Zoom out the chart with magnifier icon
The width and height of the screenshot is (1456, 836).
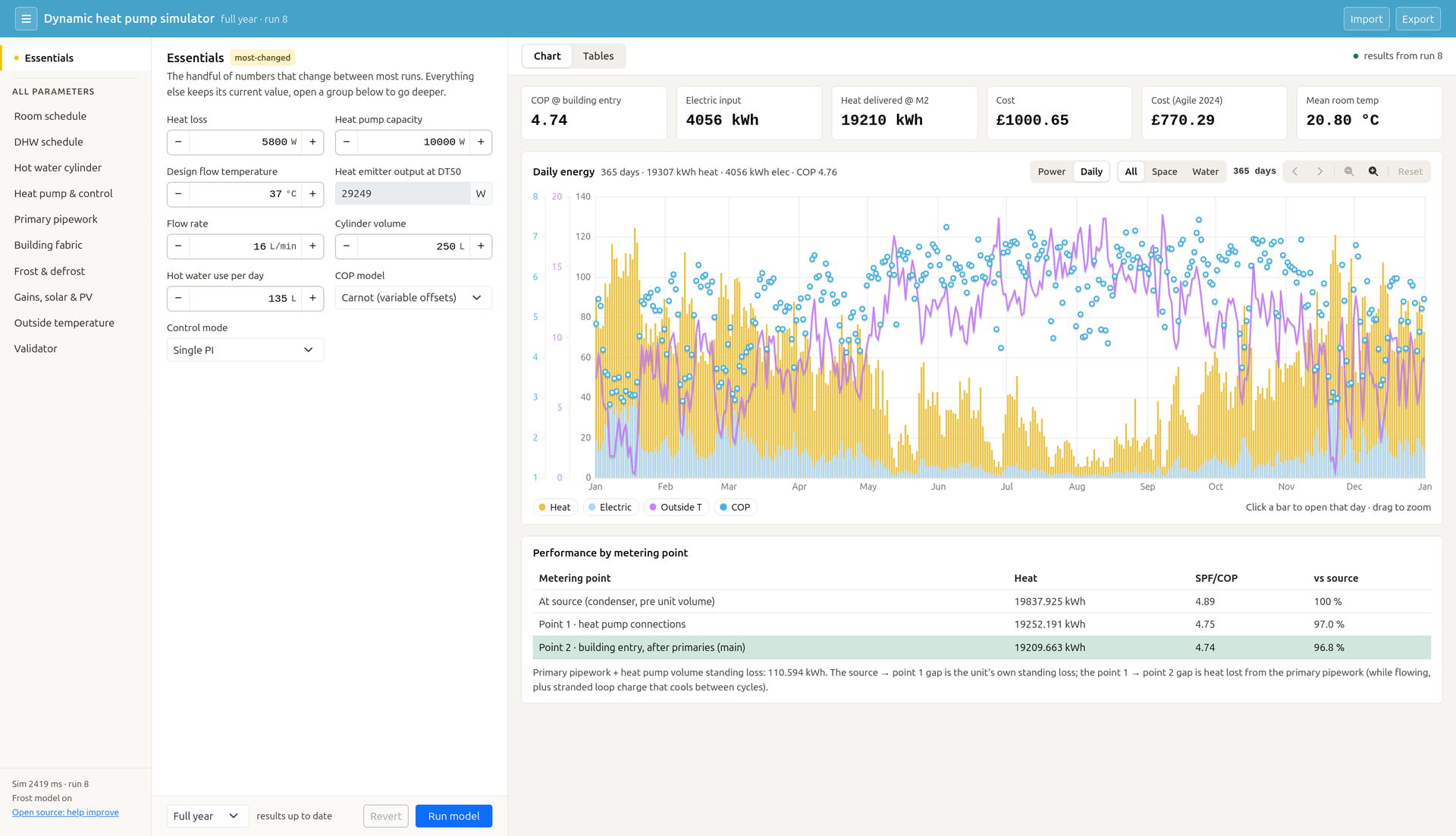pyautogui.click(x=1348, y=172)
